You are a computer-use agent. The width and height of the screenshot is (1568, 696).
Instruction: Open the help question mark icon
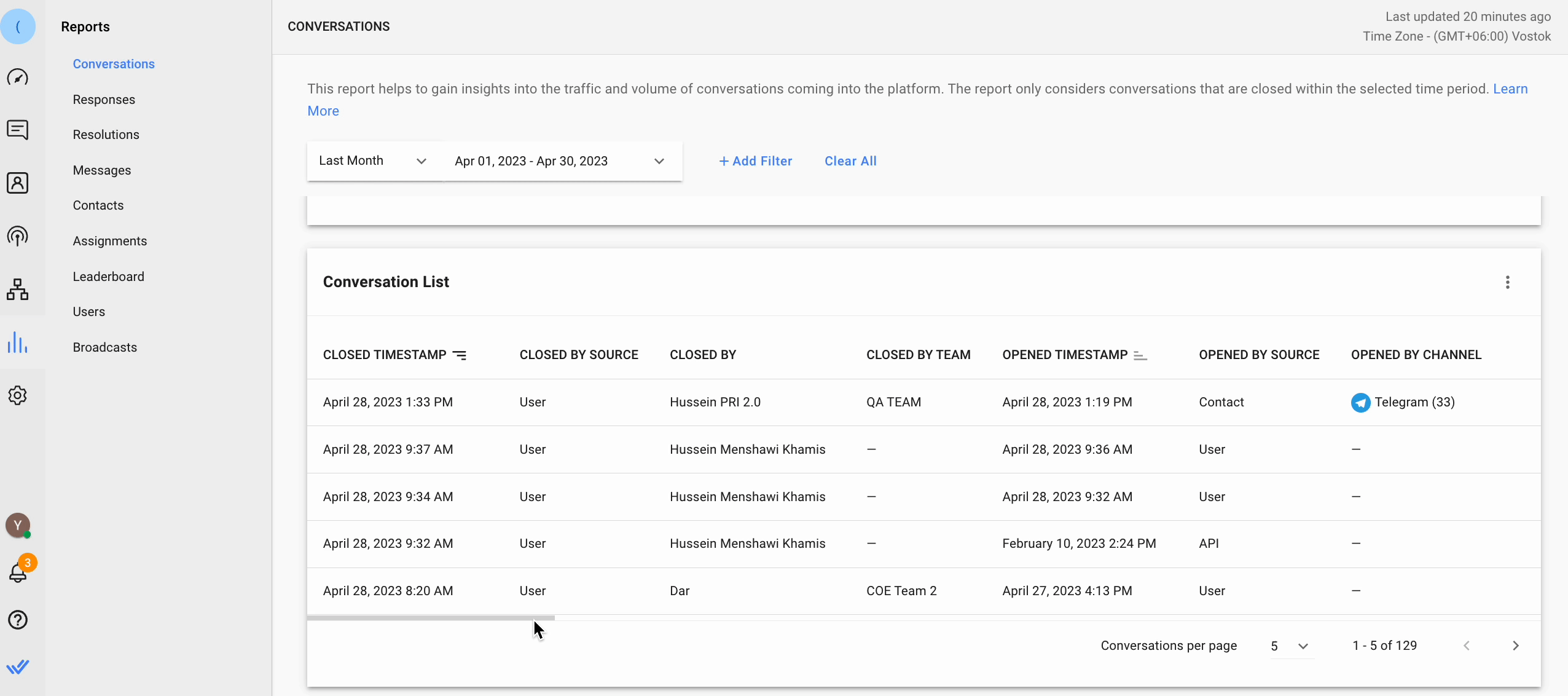click(x=18, y=620)
